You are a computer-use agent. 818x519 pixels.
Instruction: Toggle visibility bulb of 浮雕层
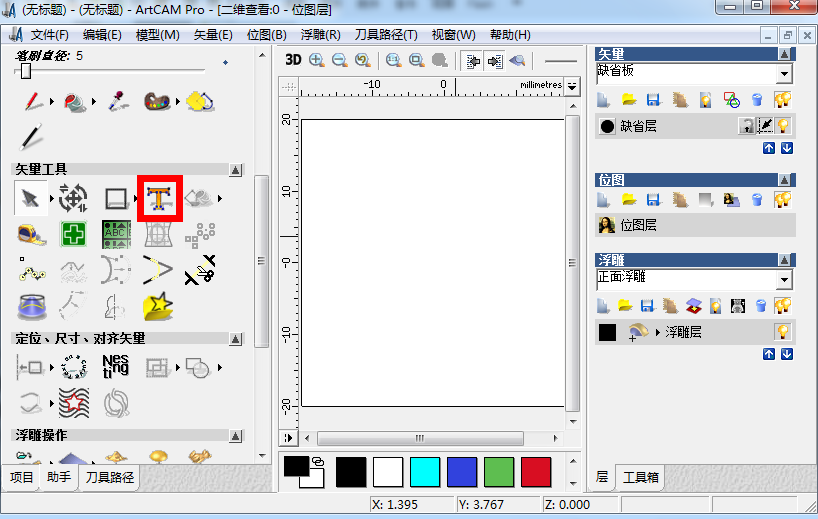(783, 332)
